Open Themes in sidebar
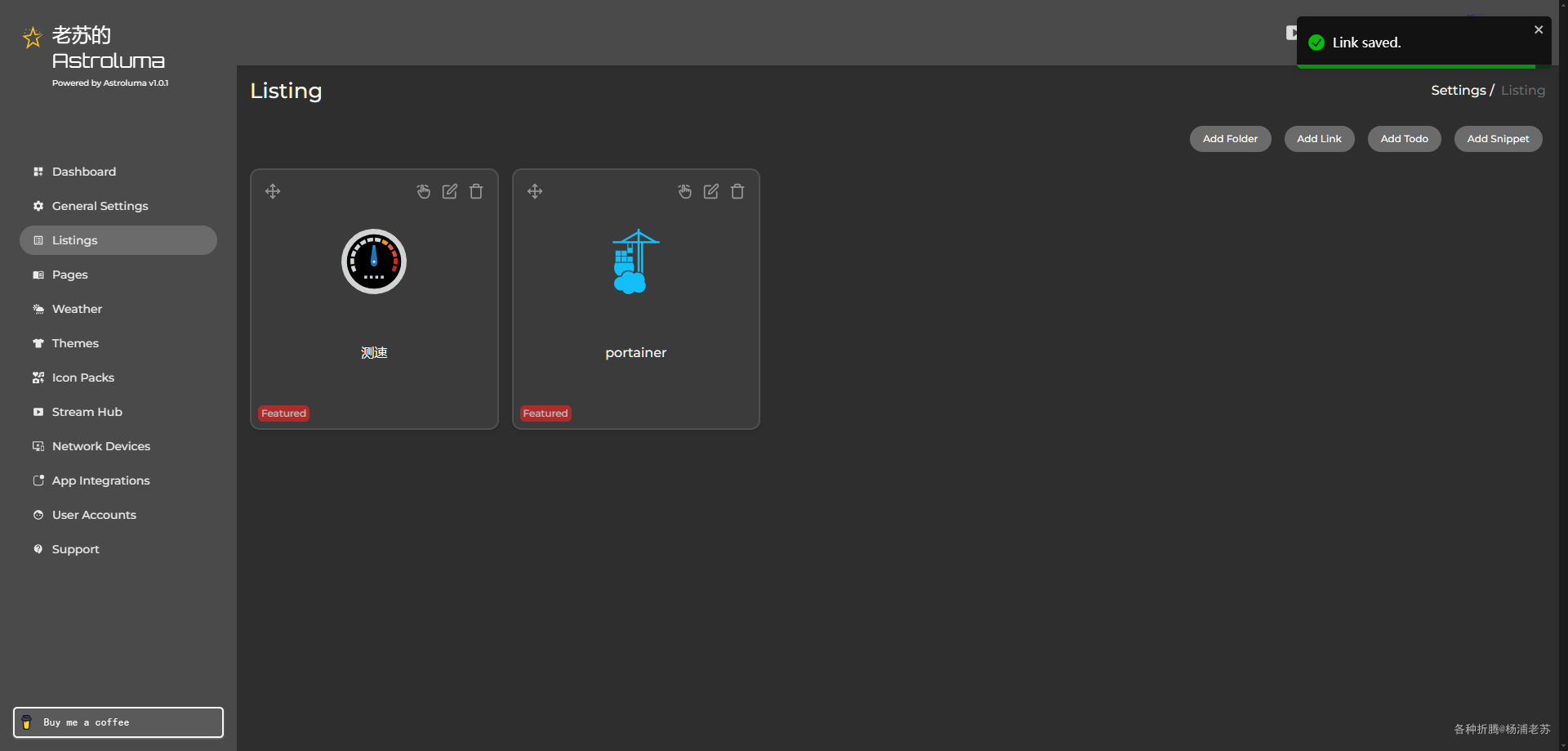 point(118,343)
